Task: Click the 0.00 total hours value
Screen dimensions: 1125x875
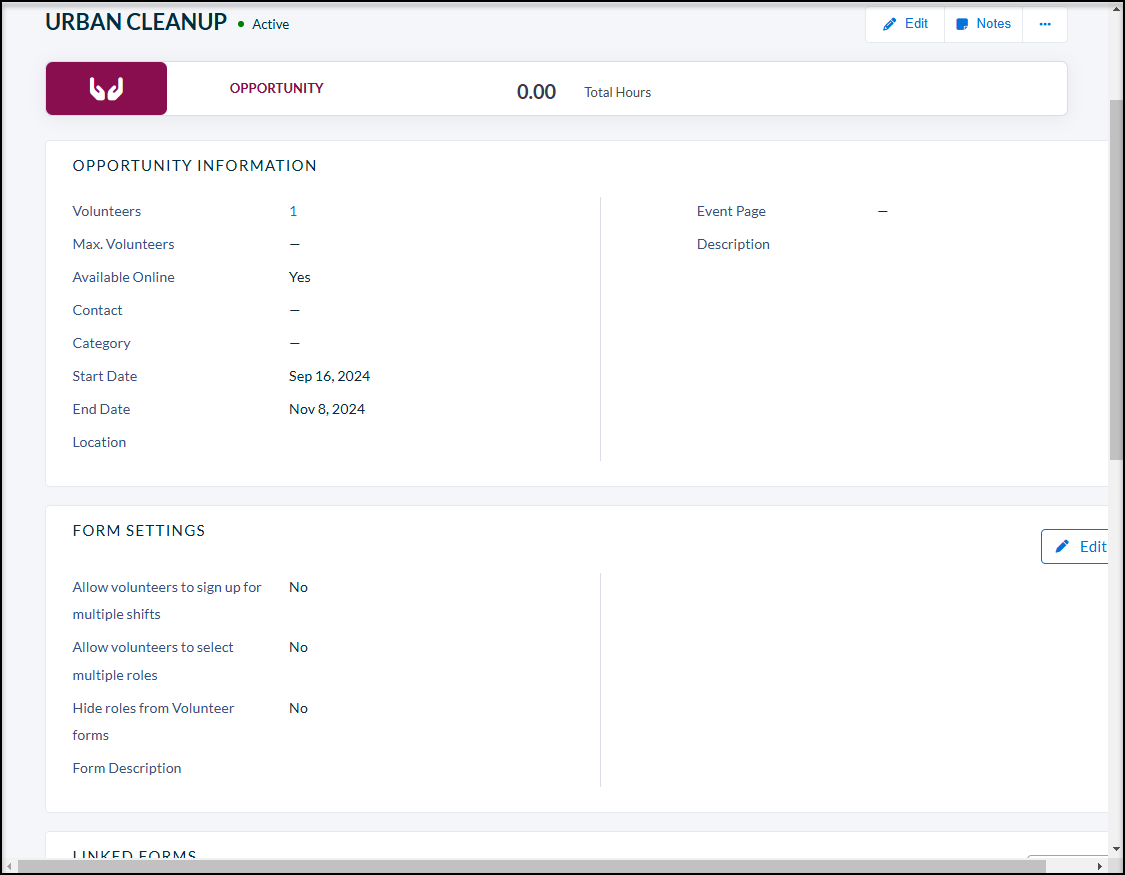Action: coord(536,92)
